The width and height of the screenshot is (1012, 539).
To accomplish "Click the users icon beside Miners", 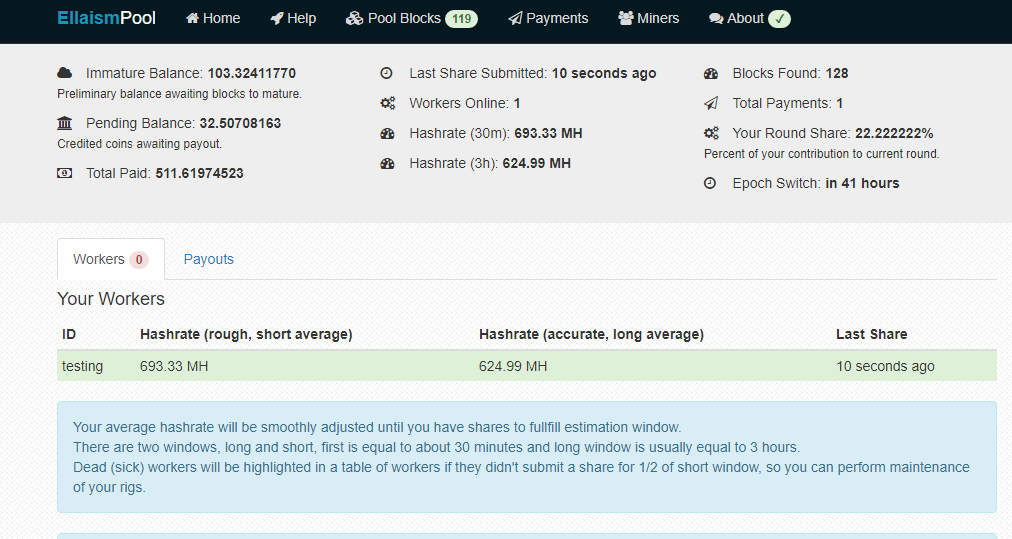I will 625,18.
